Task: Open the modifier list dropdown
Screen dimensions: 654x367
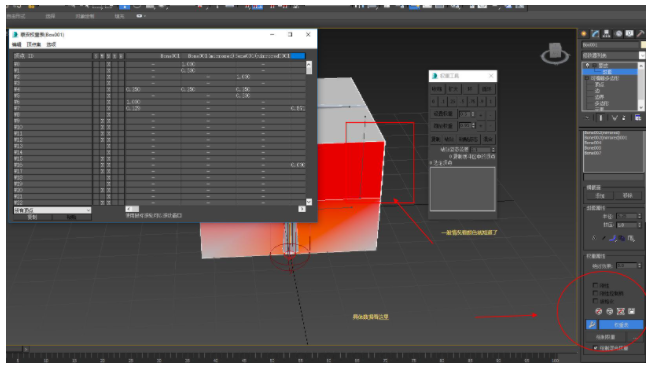Action: click(641, 55)
